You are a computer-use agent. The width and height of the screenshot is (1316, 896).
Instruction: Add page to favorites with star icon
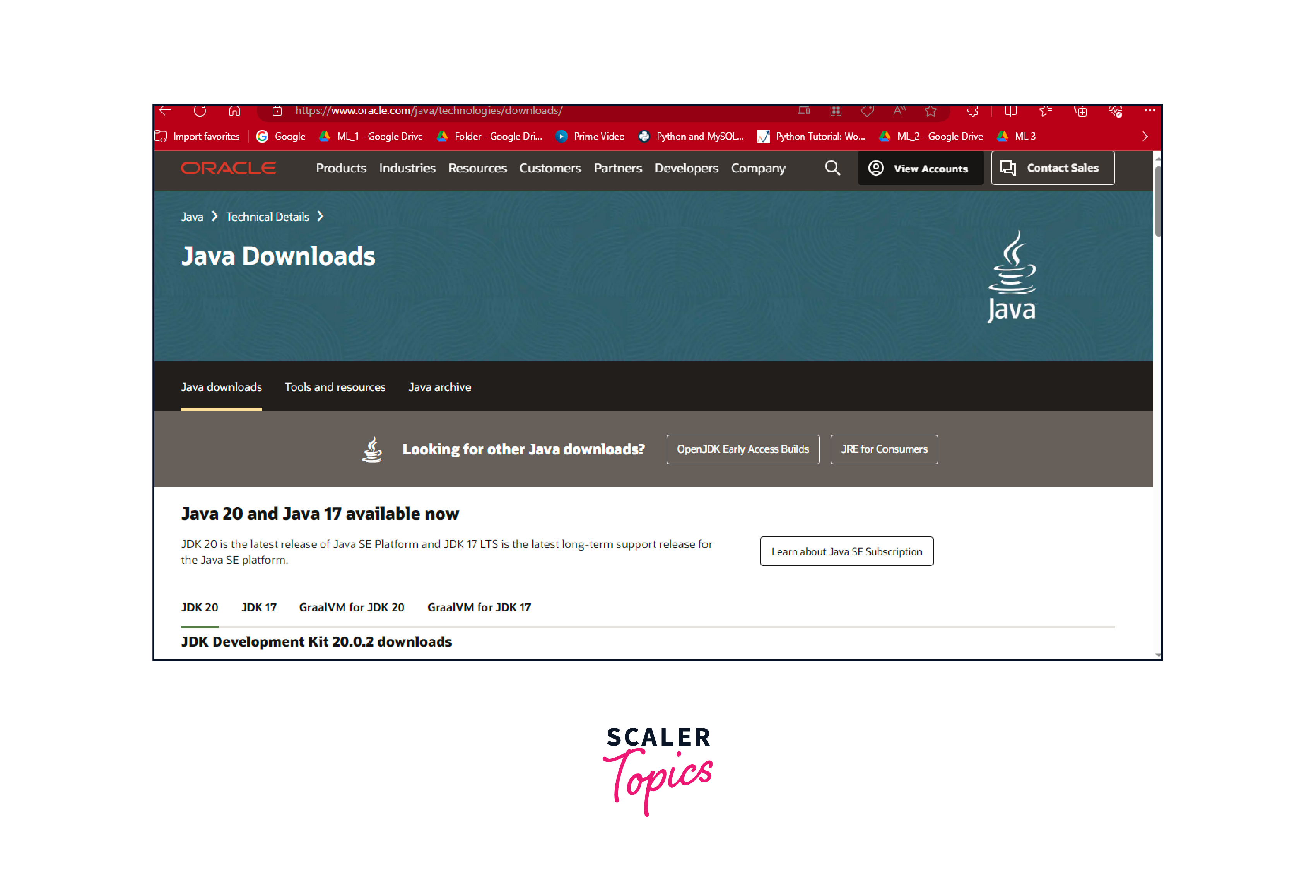pos(930,111)
